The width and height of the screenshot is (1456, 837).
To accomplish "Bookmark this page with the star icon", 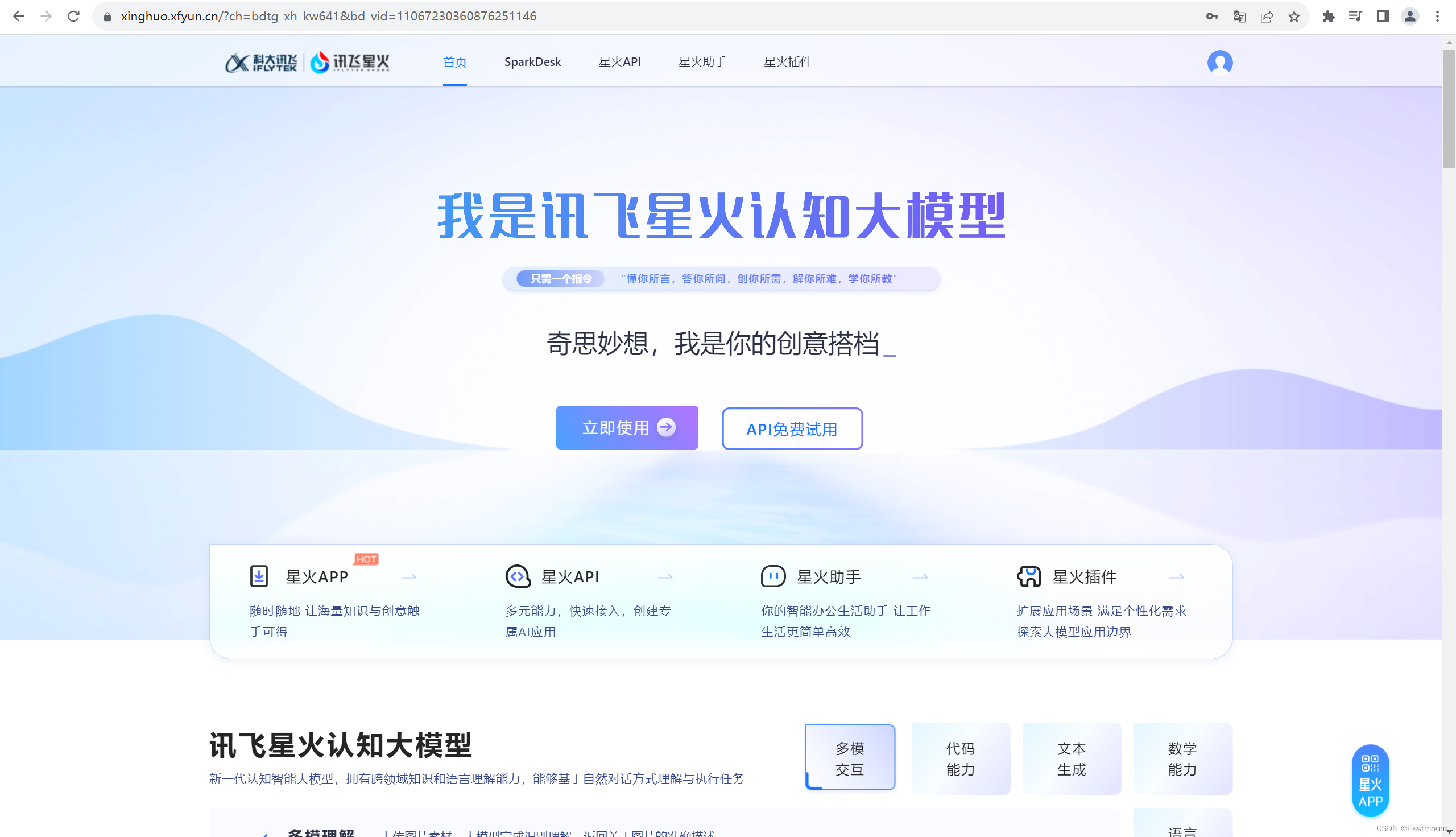I will (x=1294, y=16).
